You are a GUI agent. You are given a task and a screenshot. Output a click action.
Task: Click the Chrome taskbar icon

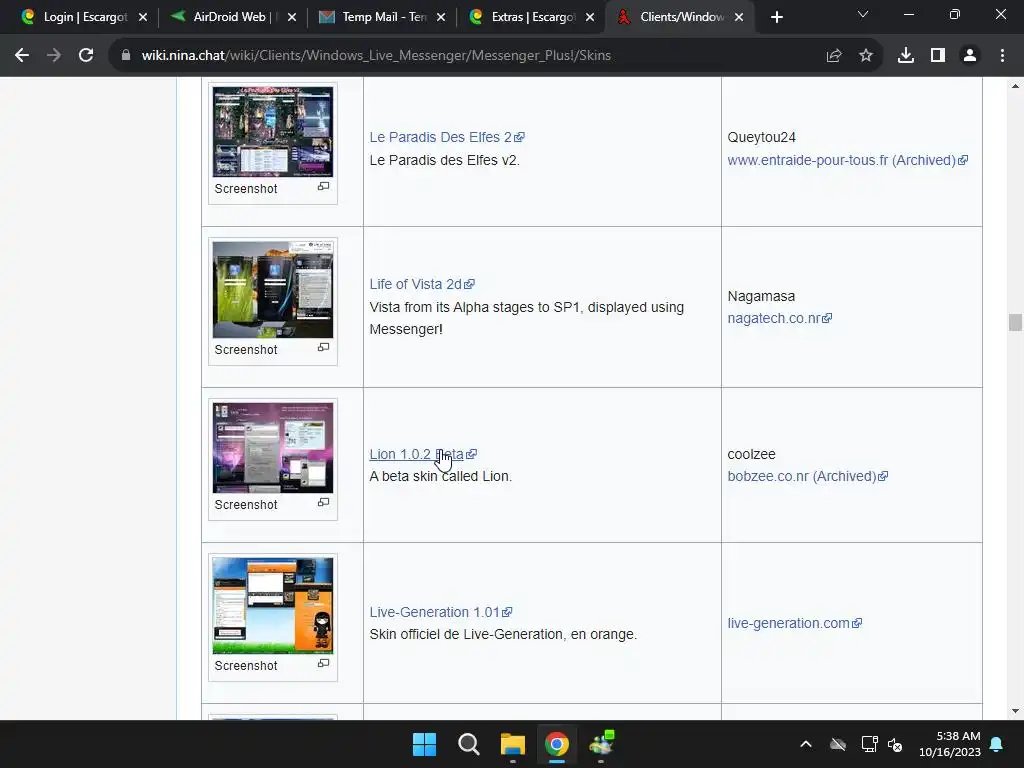click(x=557, y=744)
